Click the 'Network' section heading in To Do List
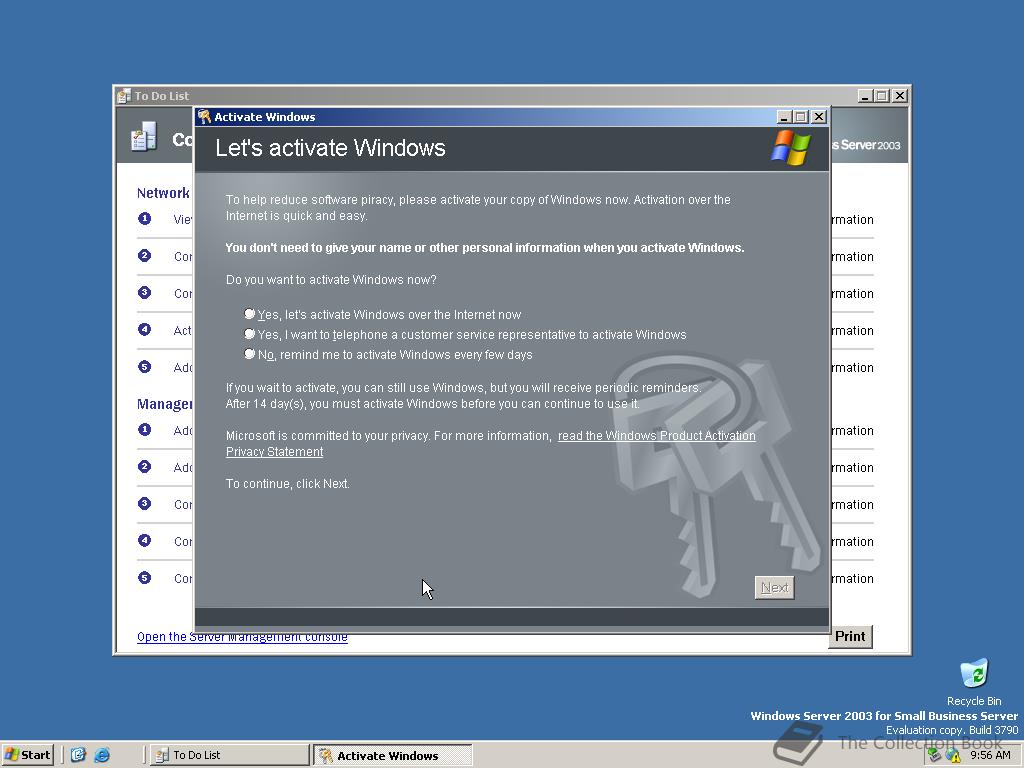Screen dimensions: 1024x768 [x=163, y=193]
